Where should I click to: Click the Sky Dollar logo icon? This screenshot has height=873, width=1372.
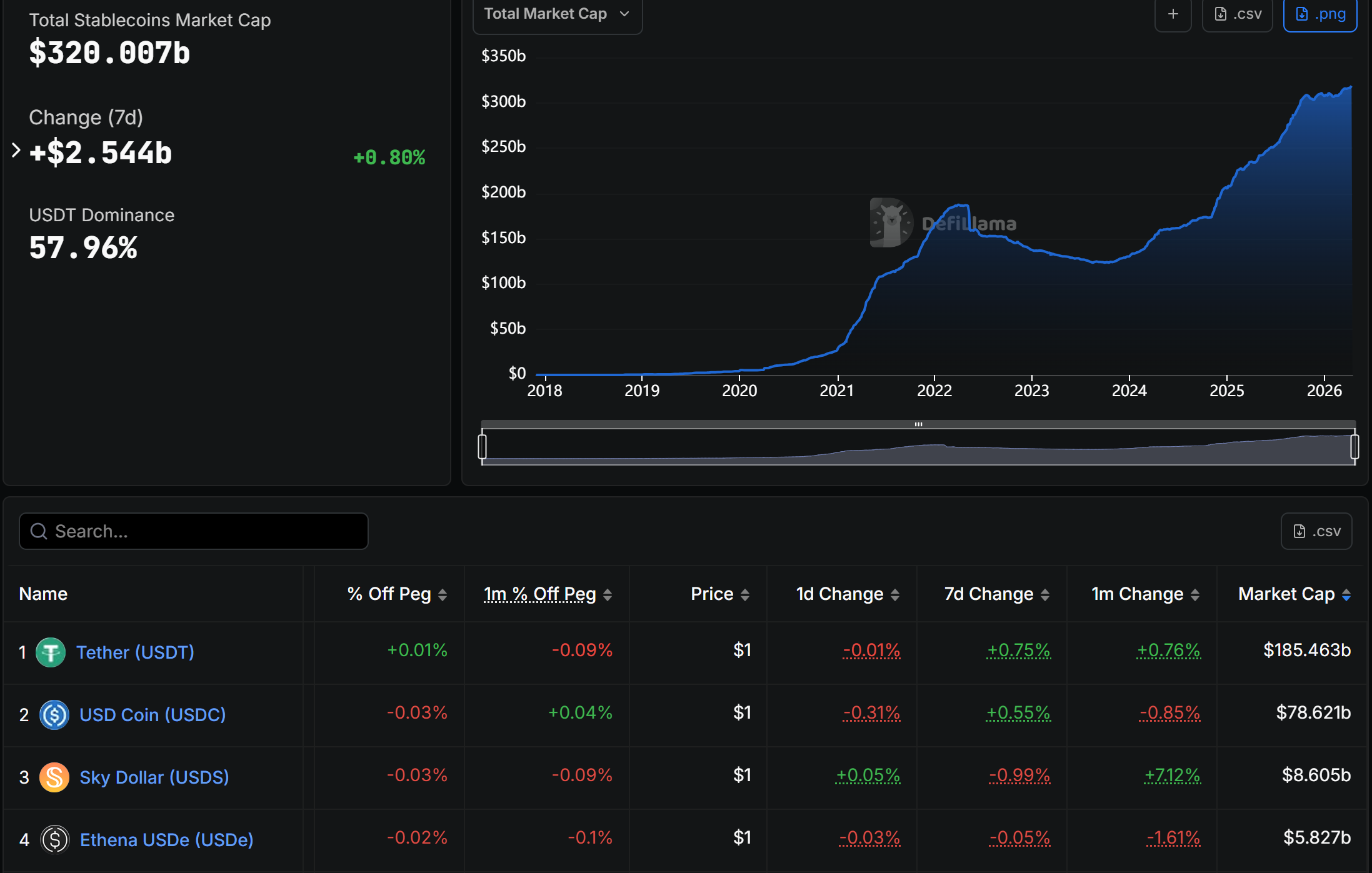tap(54, 777)
